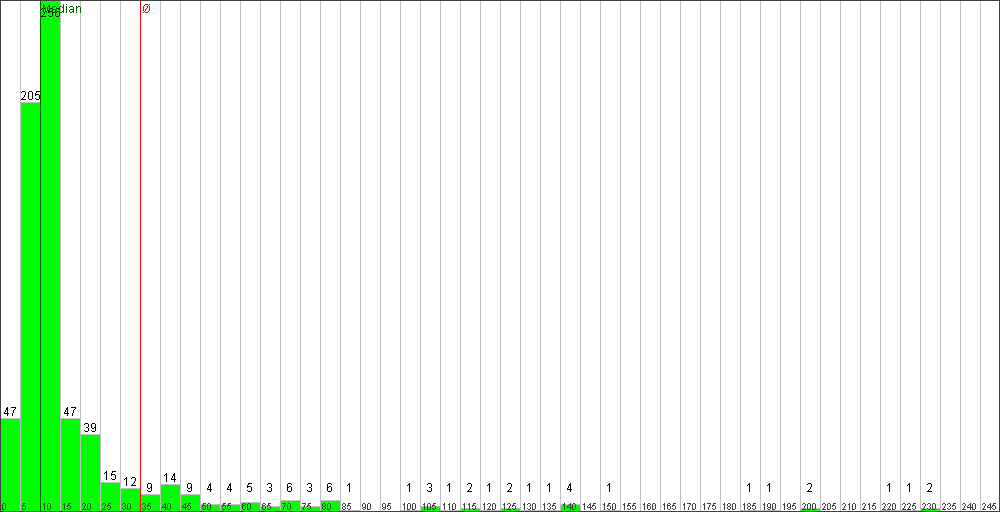Click the count 3 above 105
This screenshot has height=512, width=1000.
click(x=429, y=488)
